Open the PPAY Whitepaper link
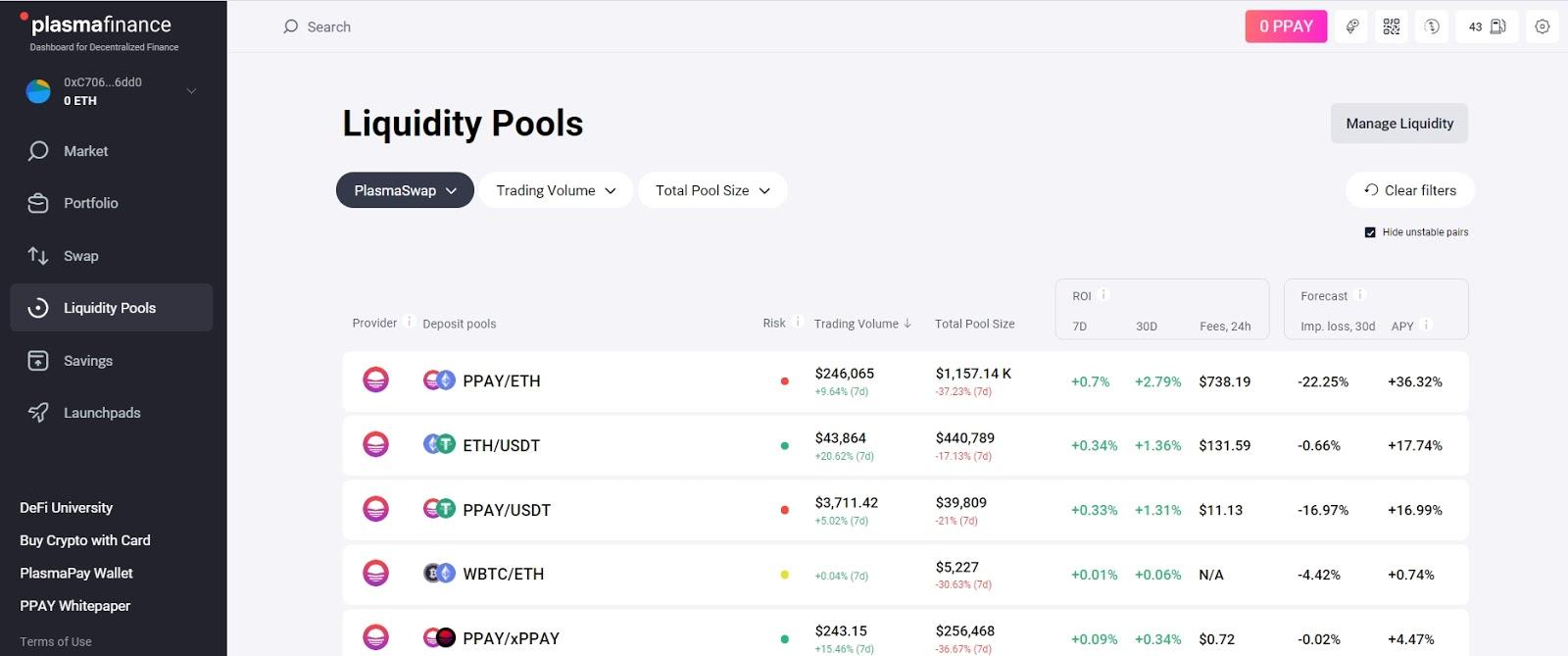 point(74,606)
